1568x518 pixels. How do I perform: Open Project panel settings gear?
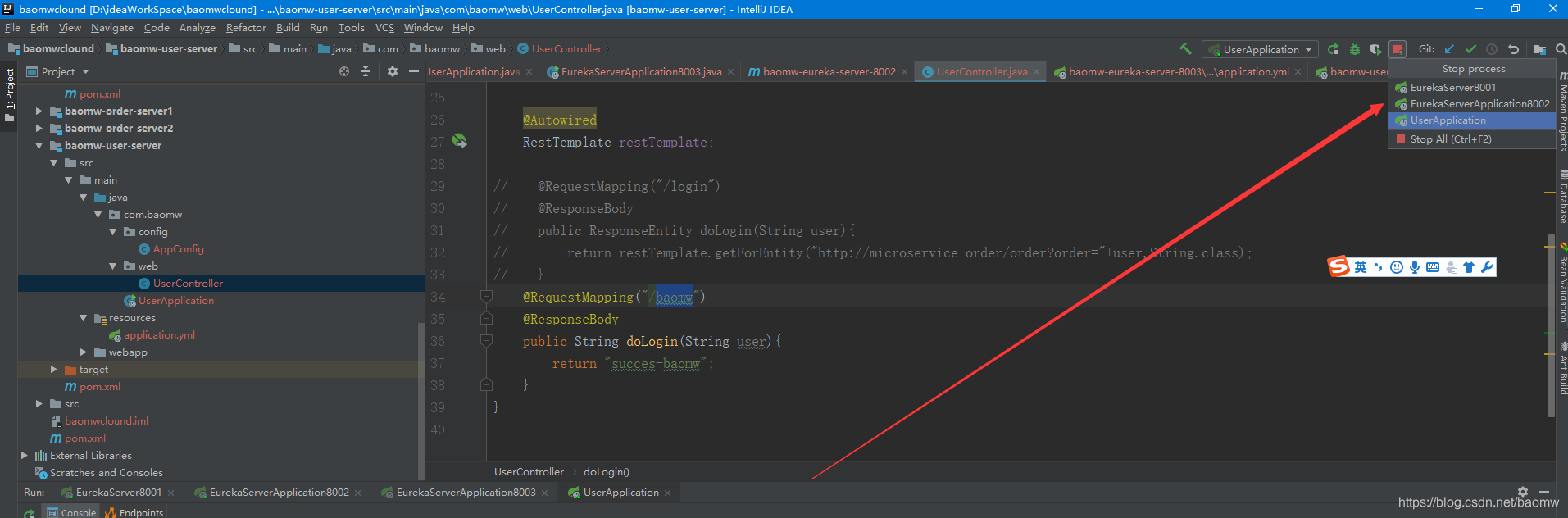coord(393,72)
